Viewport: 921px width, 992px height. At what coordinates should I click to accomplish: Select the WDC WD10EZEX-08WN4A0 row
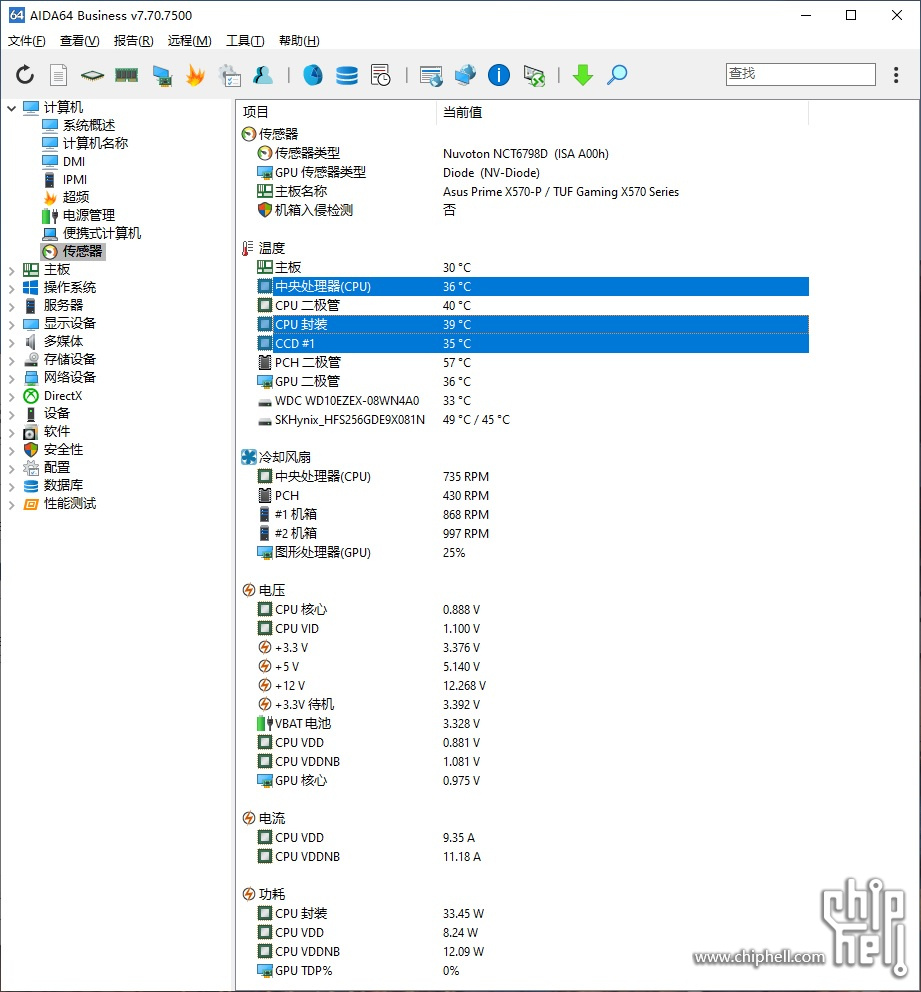[532, 400]
